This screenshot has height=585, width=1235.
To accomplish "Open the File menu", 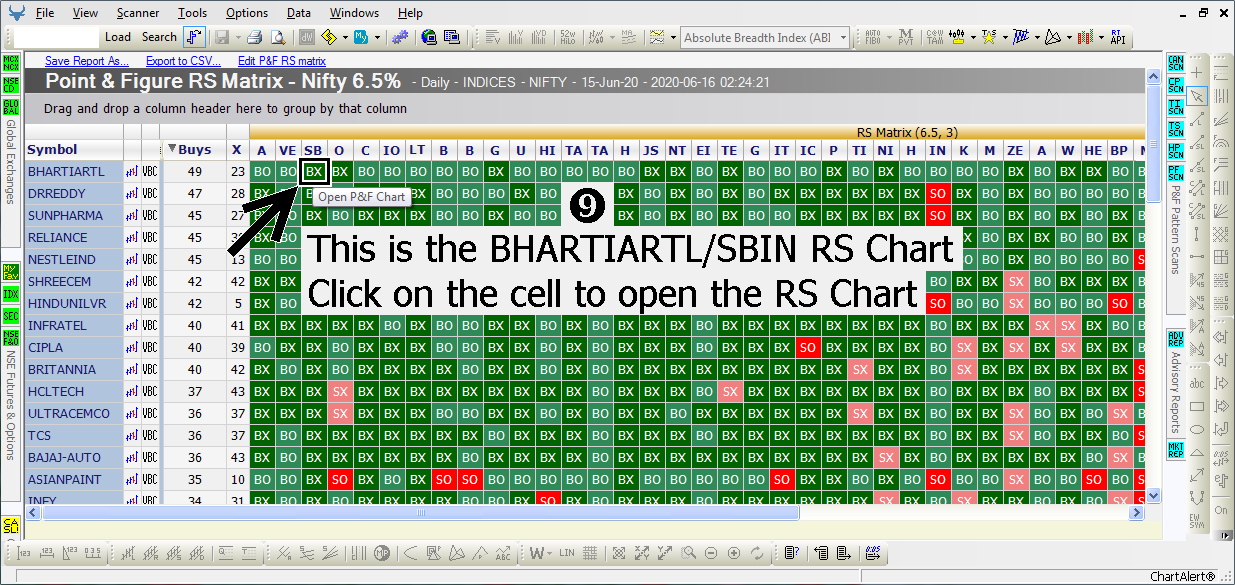I will pos(45,13).
